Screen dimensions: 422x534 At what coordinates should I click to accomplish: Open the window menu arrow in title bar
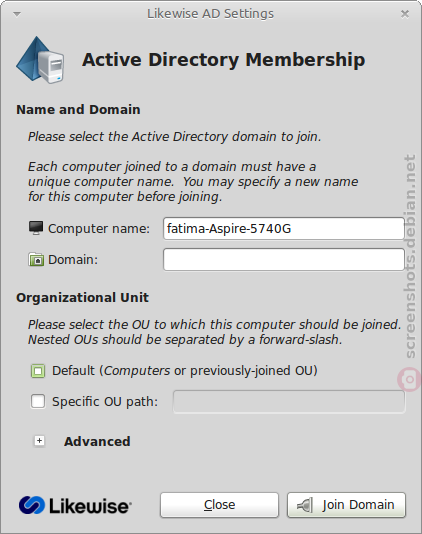coord(17,14)
